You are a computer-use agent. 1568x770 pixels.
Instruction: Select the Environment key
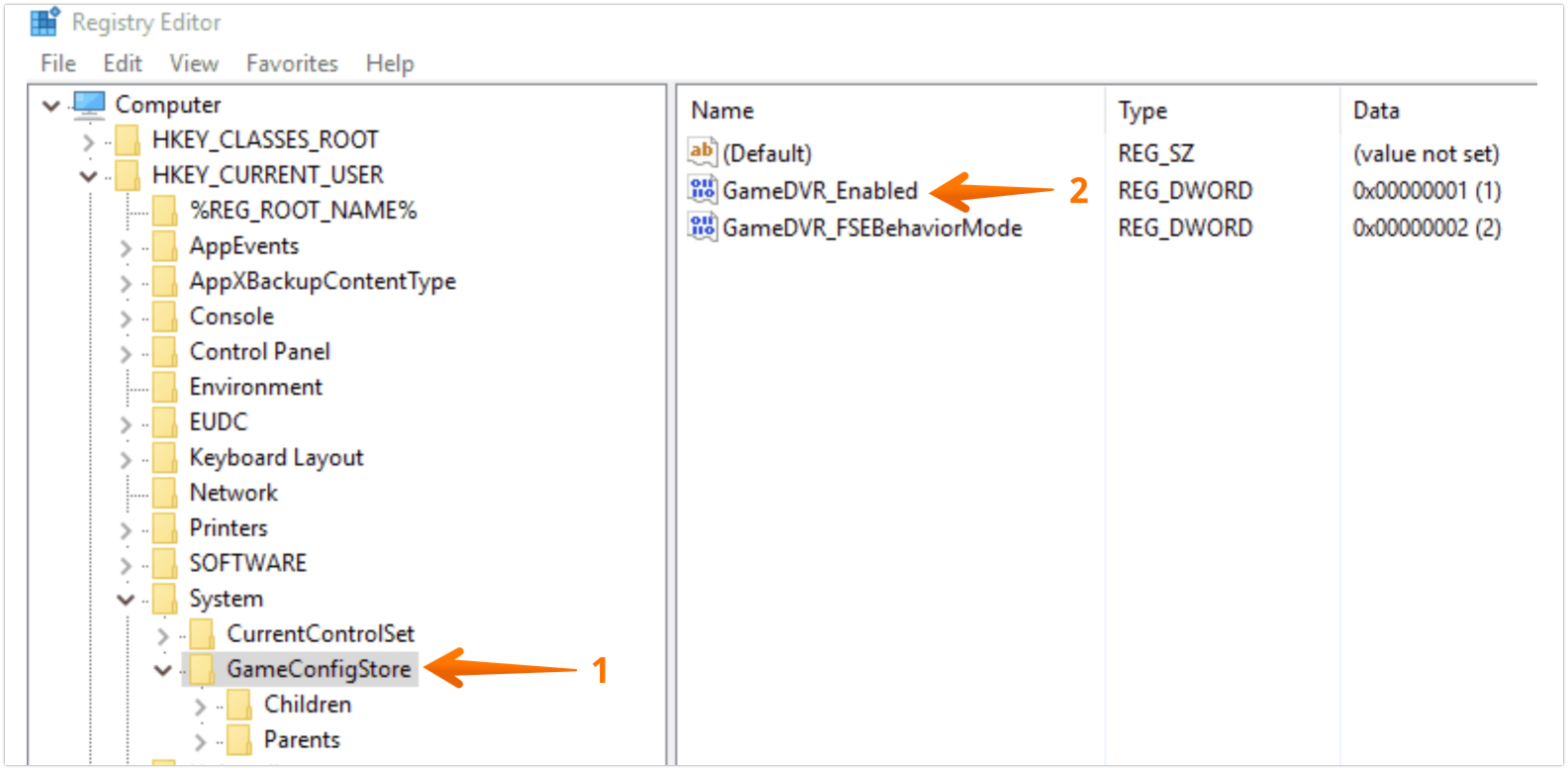point(255,387)
